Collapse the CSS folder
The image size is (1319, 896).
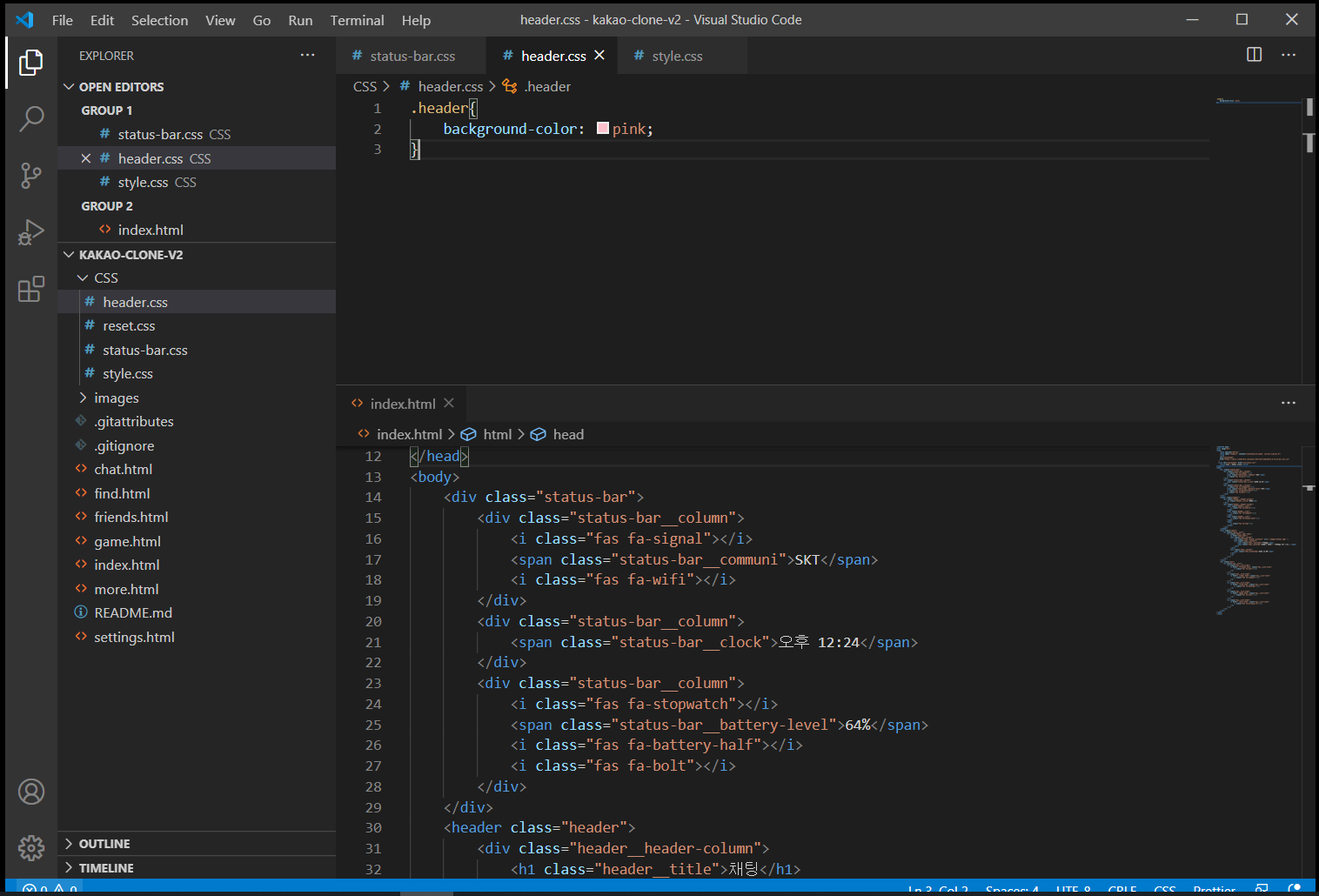(83, 277)
